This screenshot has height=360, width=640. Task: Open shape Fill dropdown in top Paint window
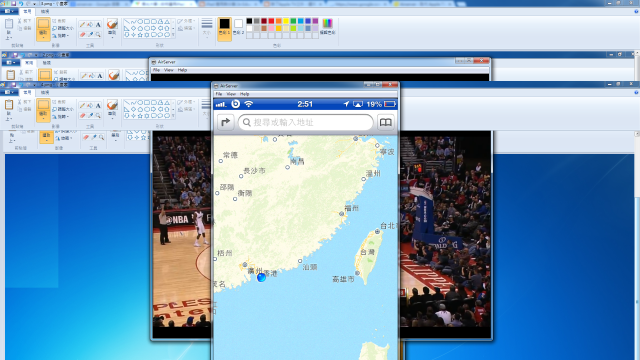click(186, 29)
